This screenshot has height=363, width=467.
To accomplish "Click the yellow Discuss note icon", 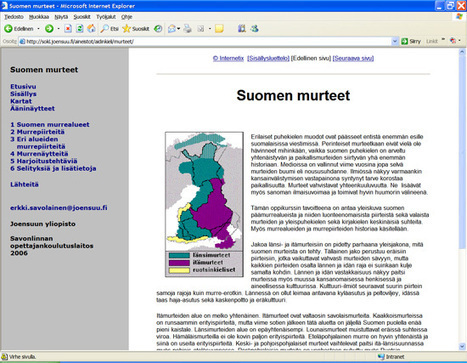I will (x=219, y=29).
